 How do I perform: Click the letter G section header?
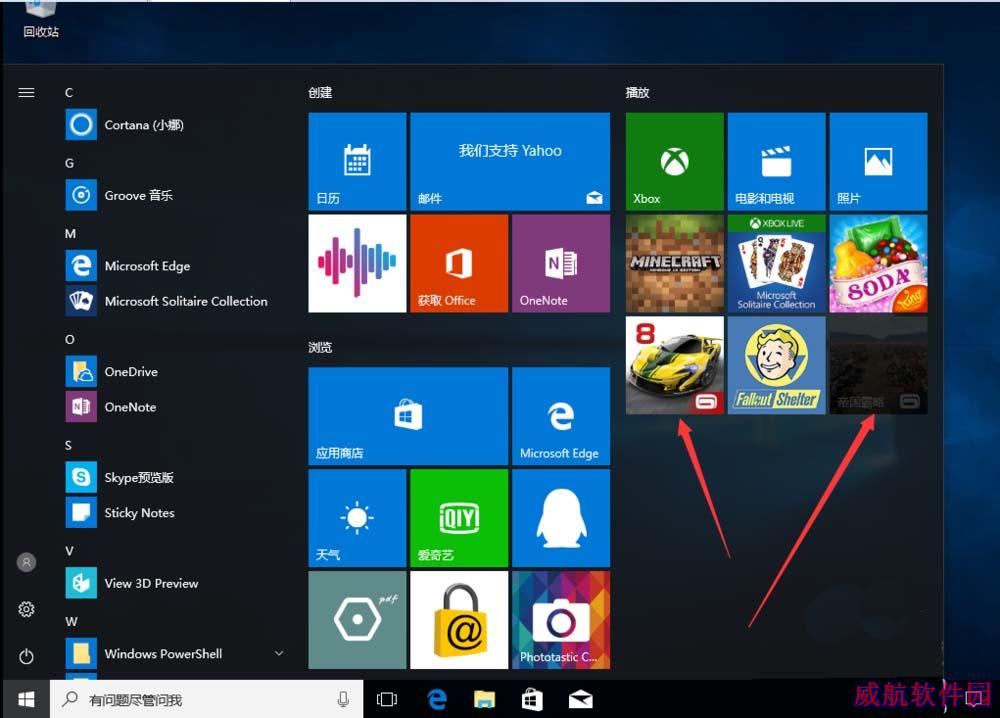click(x=69, y=163)
